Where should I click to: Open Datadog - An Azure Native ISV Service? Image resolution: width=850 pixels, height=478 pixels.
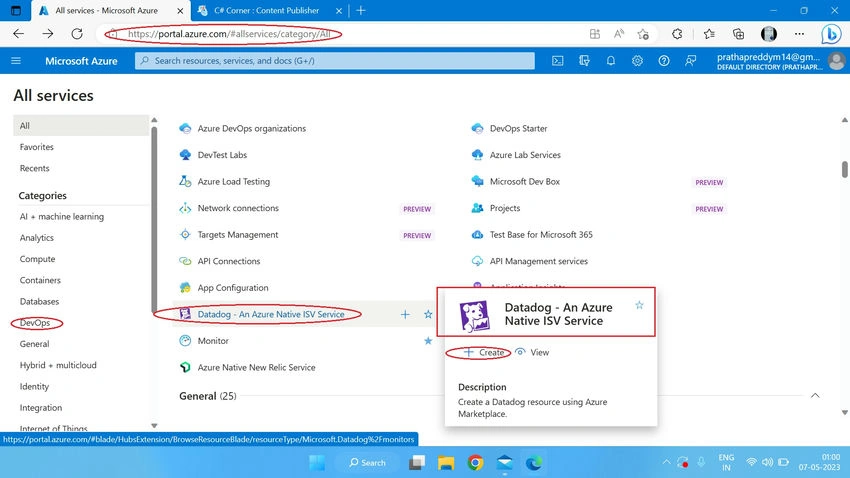click(271, 314)
